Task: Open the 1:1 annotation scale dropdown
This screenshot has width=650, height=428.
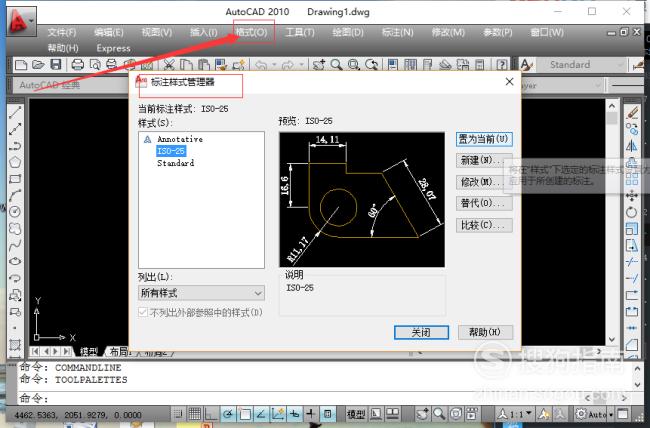Action: pos(515,413)
